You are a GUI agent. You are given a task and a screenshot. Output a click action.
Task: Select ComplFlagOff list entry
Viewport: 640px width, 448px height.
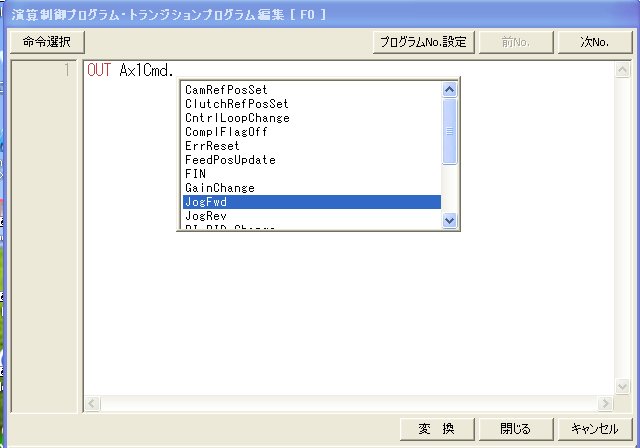coord(226,132)
